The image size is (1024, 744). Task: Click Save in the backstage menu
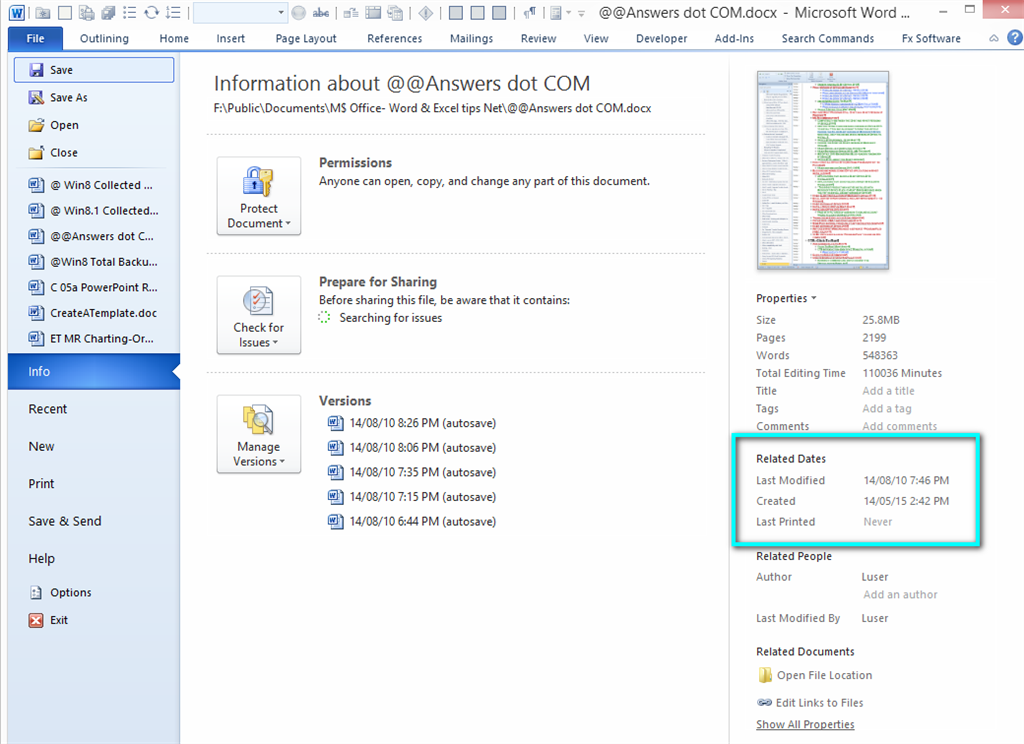pos(94,70)
